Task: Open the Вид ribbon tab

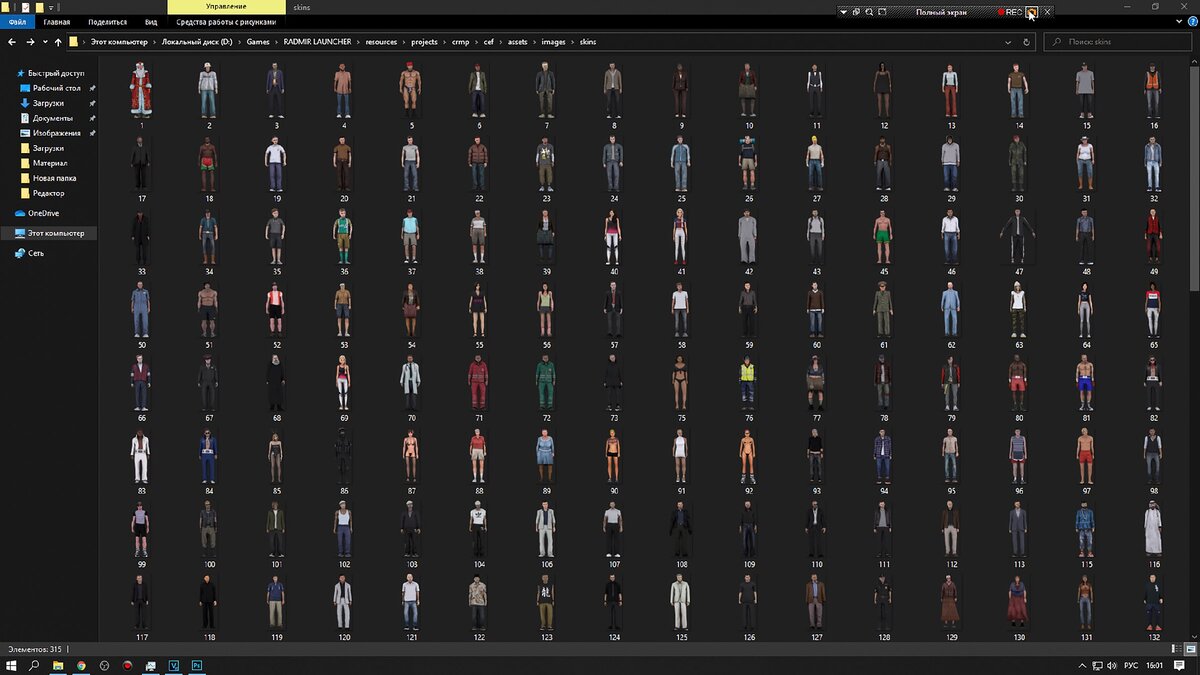Action: [x=151, y=21]
